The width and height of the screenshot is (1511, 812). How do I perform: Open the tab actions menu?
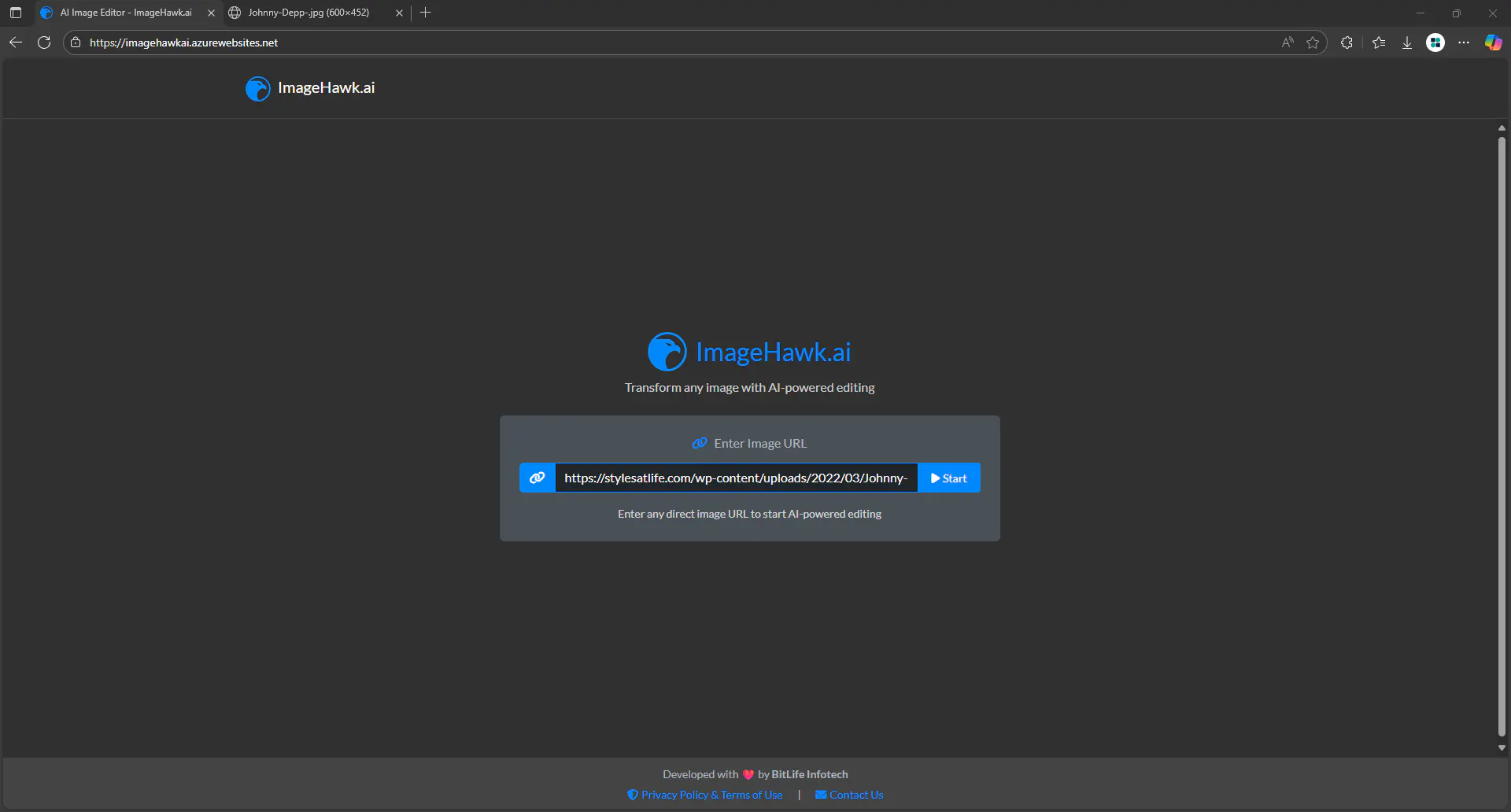click(x=16, y=13)
